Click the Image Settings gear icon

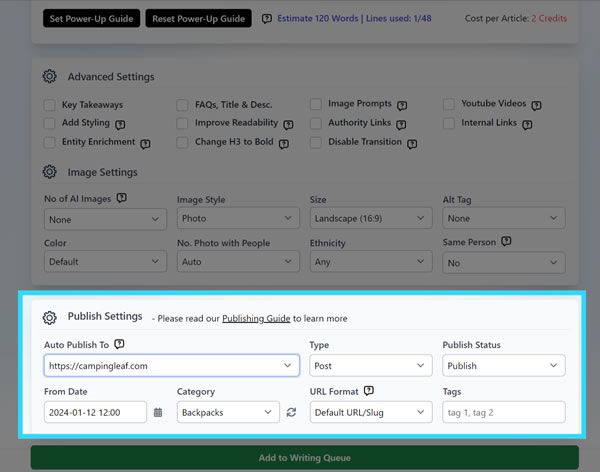[x=49, y=172]
